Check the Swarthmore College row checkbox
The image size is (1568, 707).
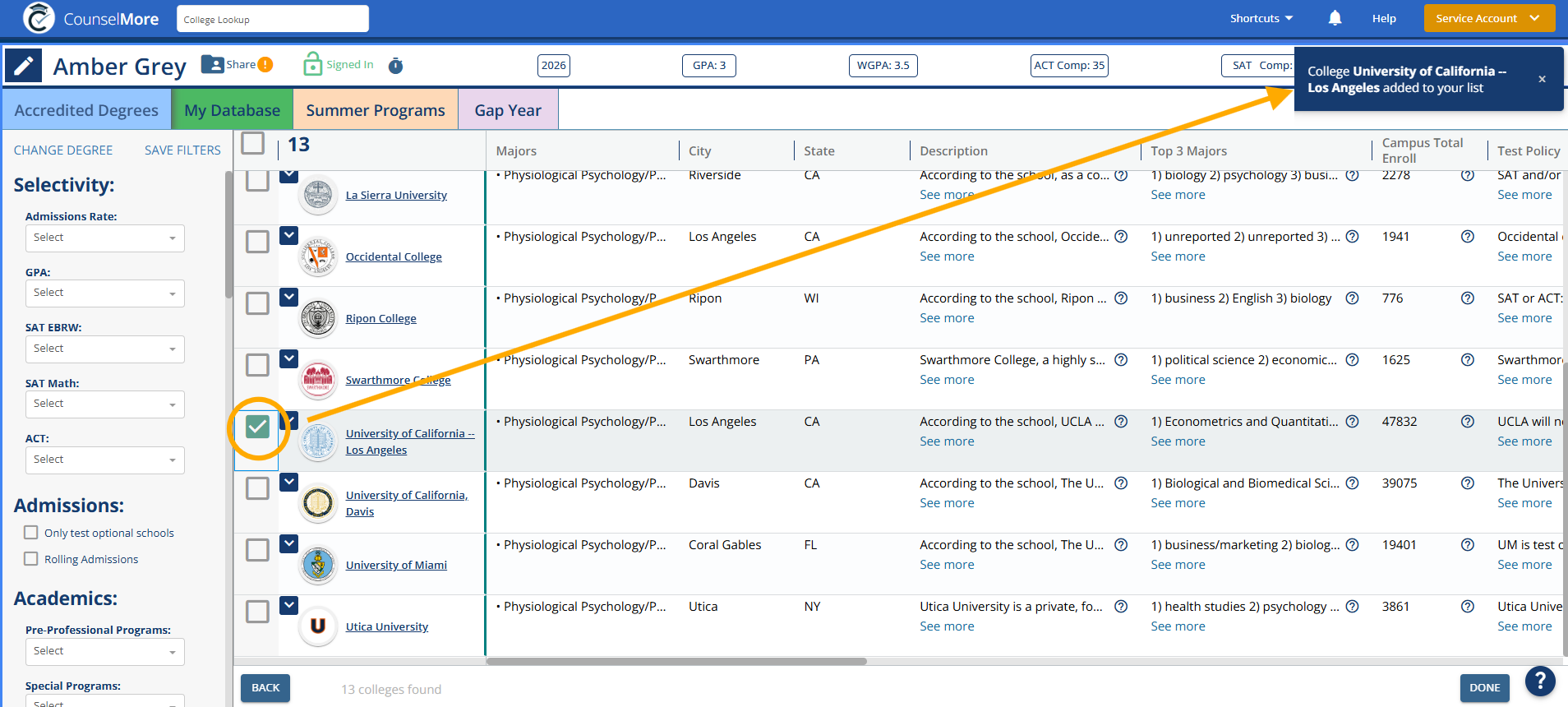(x=257, y=365)
